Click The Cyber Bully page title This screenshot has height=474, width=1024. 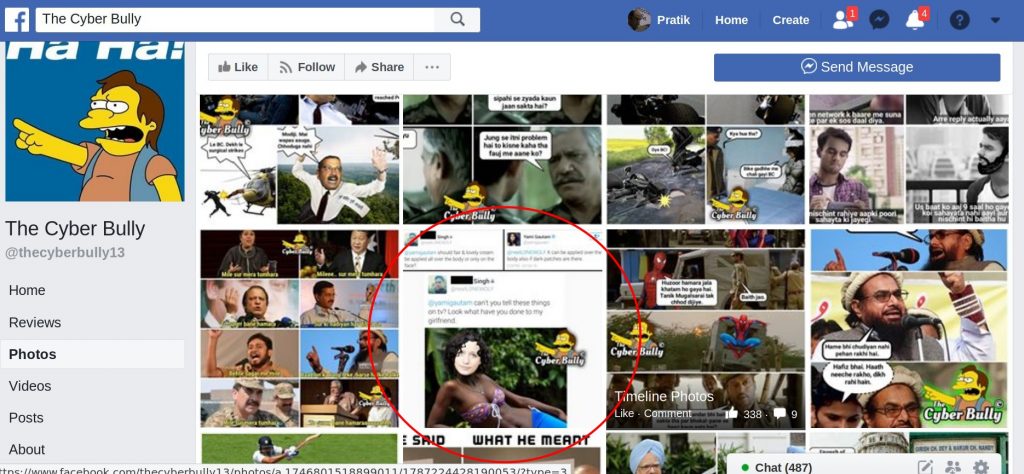click(75, 229)
